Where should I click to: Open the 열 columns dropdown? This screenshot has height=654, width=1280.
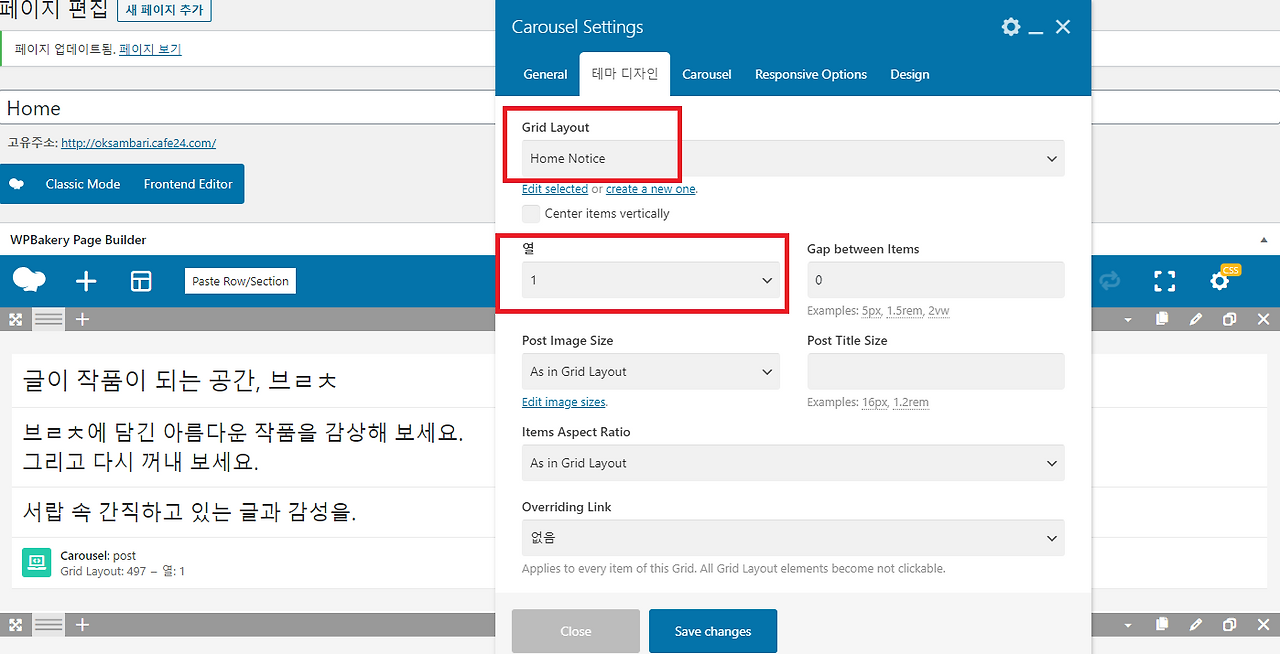tap(651, 280)
